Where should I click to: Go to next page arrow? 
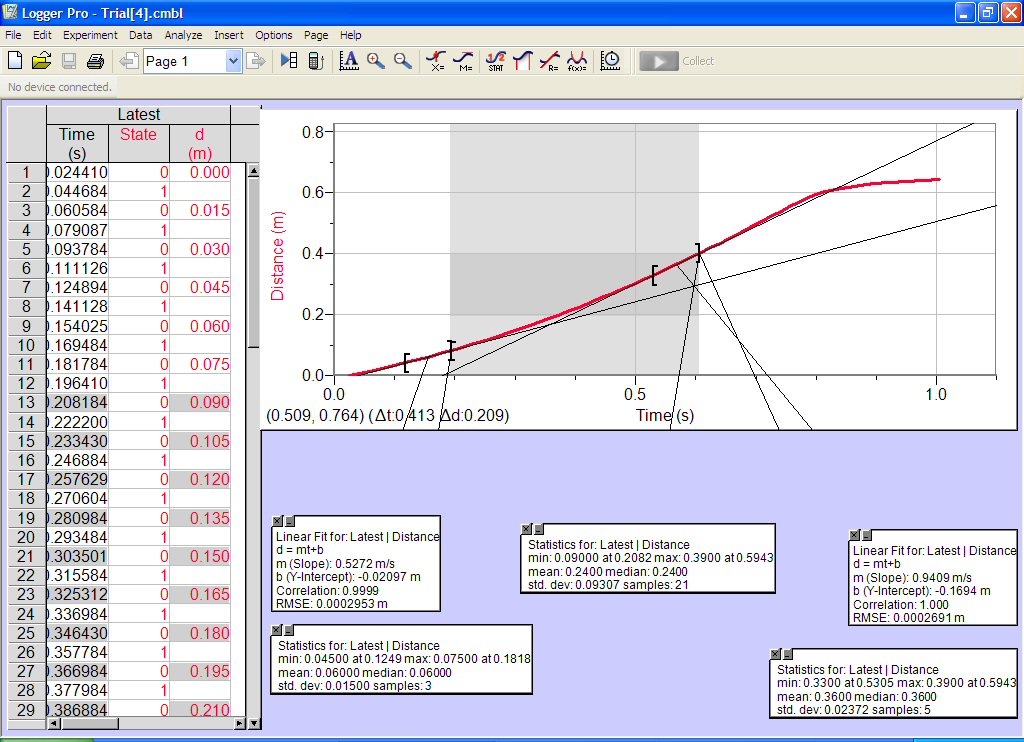(256, 61)
